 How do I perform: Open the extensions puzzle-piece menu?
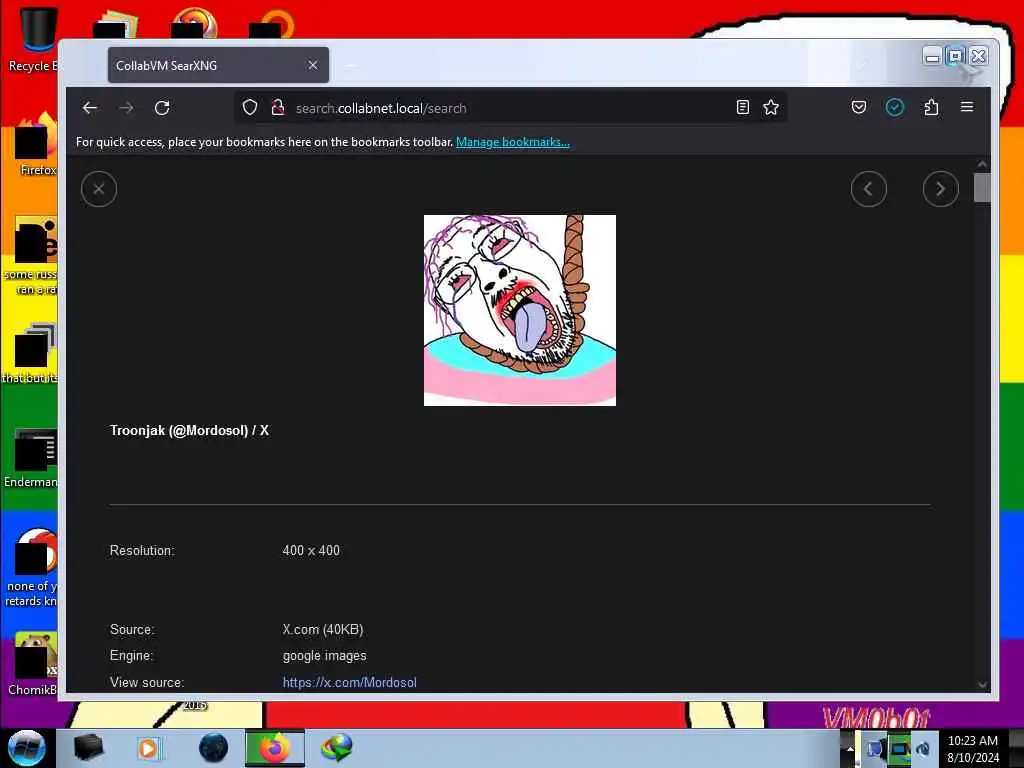931,107
